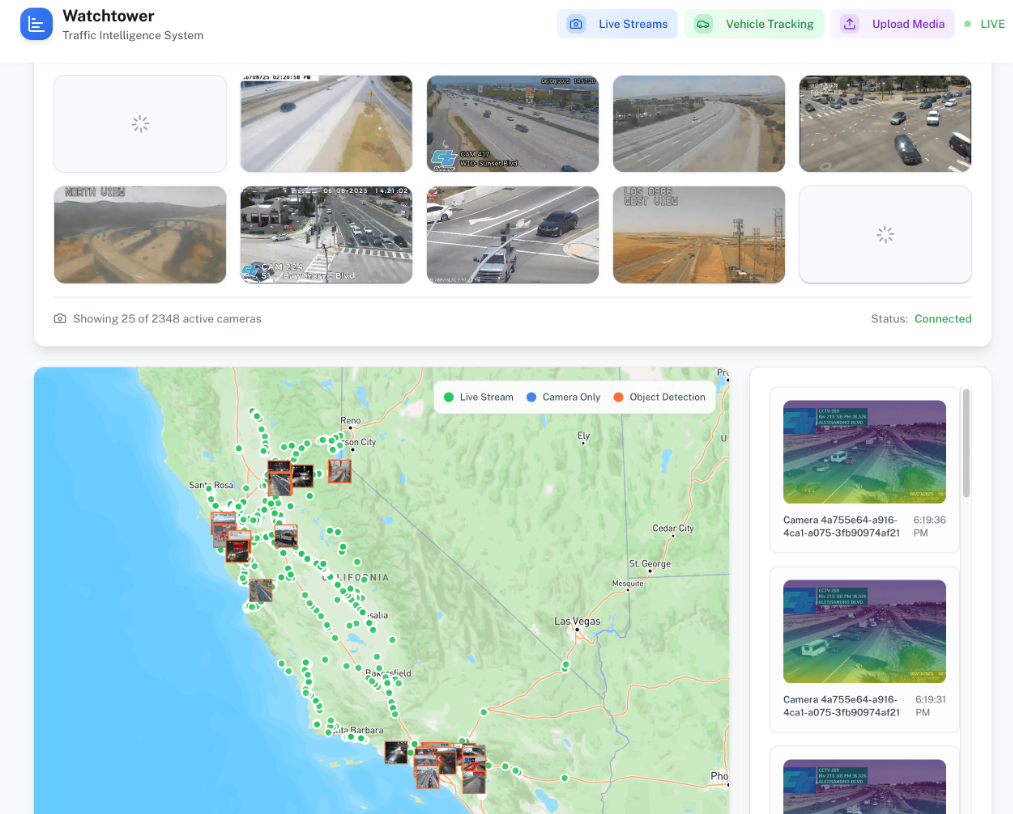Click the Watchtower blue logo icon
The width and height of the screenshot is (1013, 814).
tap(36, 24)
